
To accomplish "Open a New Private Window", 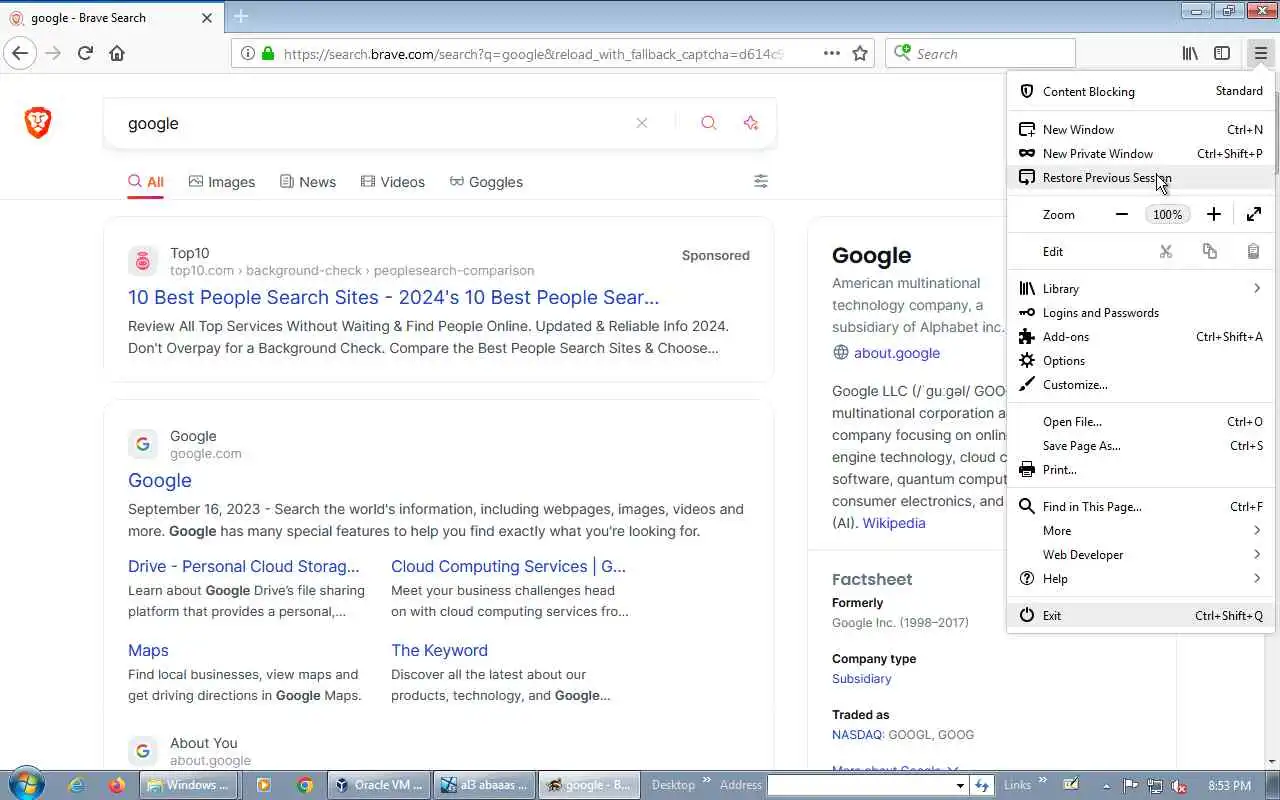I will (x=1141, y=153).
